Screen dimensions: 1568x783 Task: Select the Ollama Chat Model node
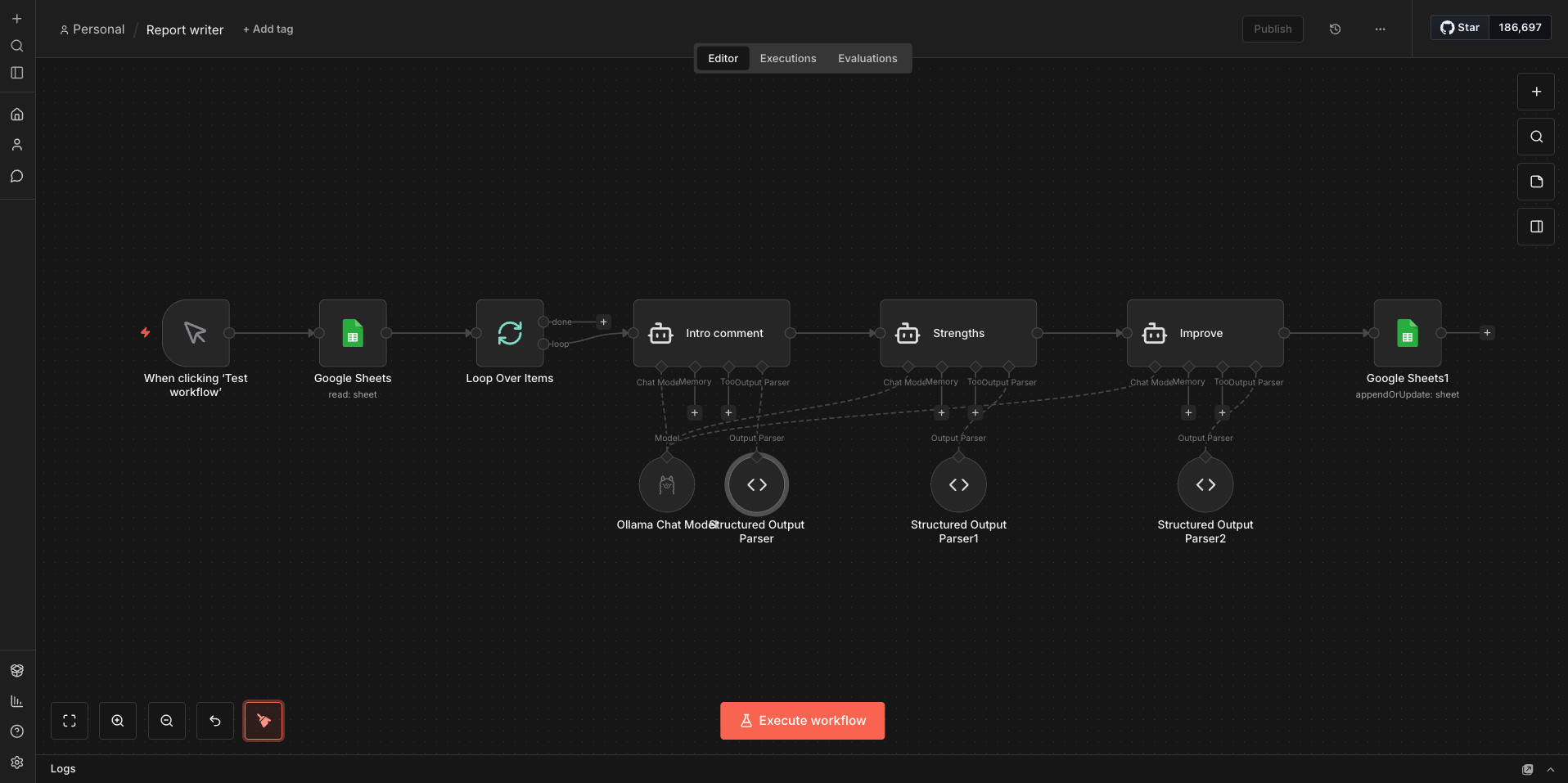click(667, 485)
